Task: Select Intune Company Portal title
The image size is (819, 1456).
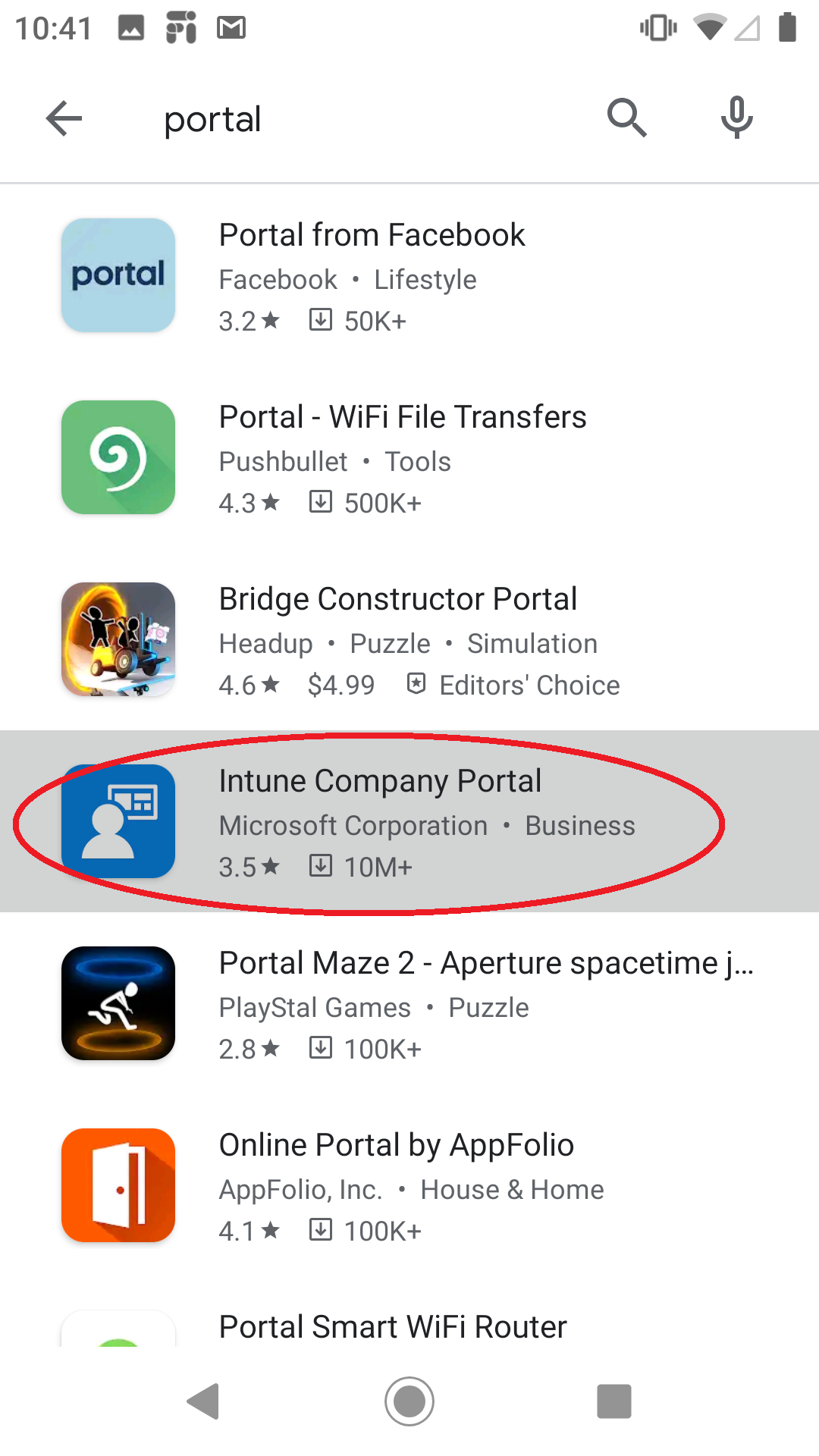Action: click(x=380, y=781)
